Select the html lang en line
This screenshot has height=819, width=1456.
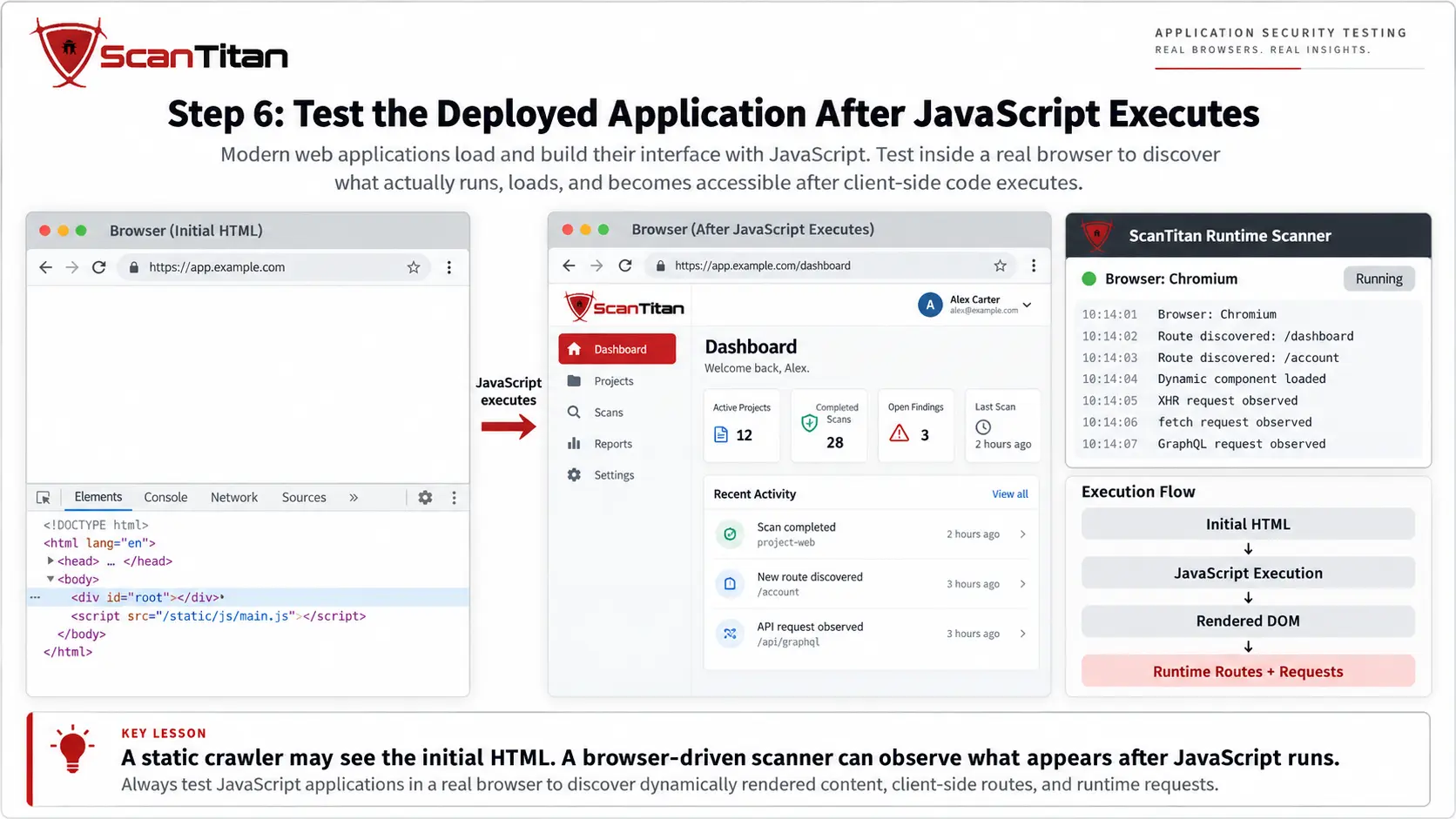click(x=99, y=542)
